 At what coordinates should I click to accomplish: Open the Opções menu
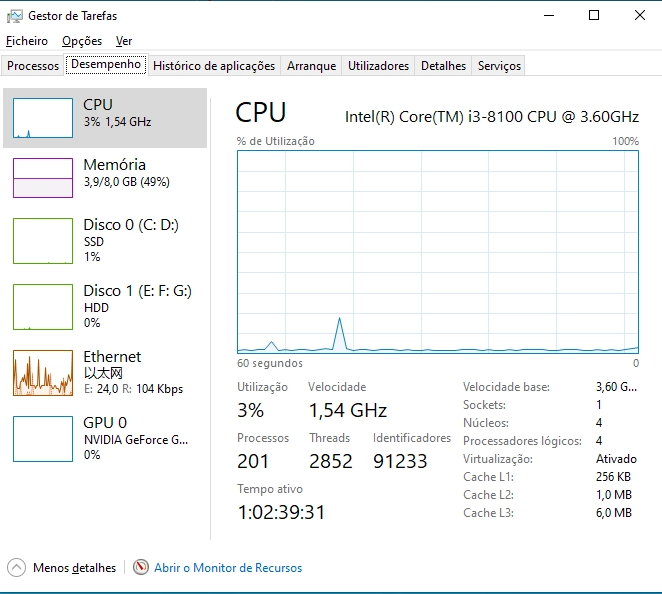(x=82, y=41)
